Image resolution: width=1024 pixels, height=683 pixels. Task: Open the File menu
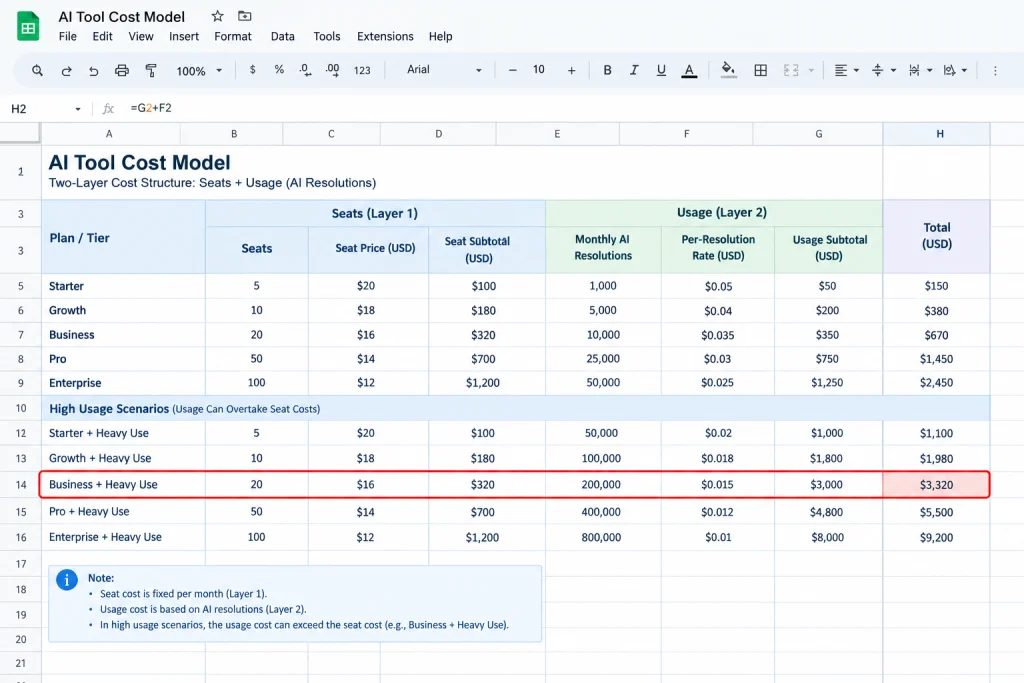pos(67,37)
